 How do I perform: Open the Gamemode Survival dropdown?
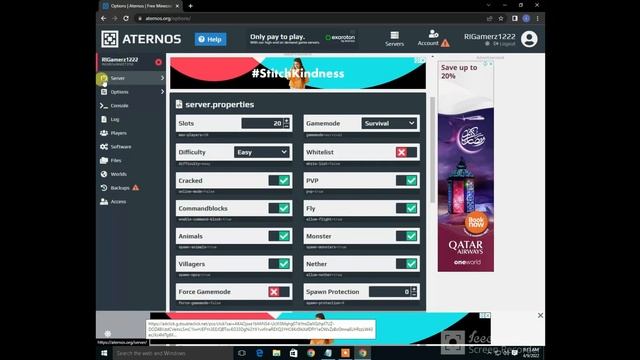pos(389,123)
